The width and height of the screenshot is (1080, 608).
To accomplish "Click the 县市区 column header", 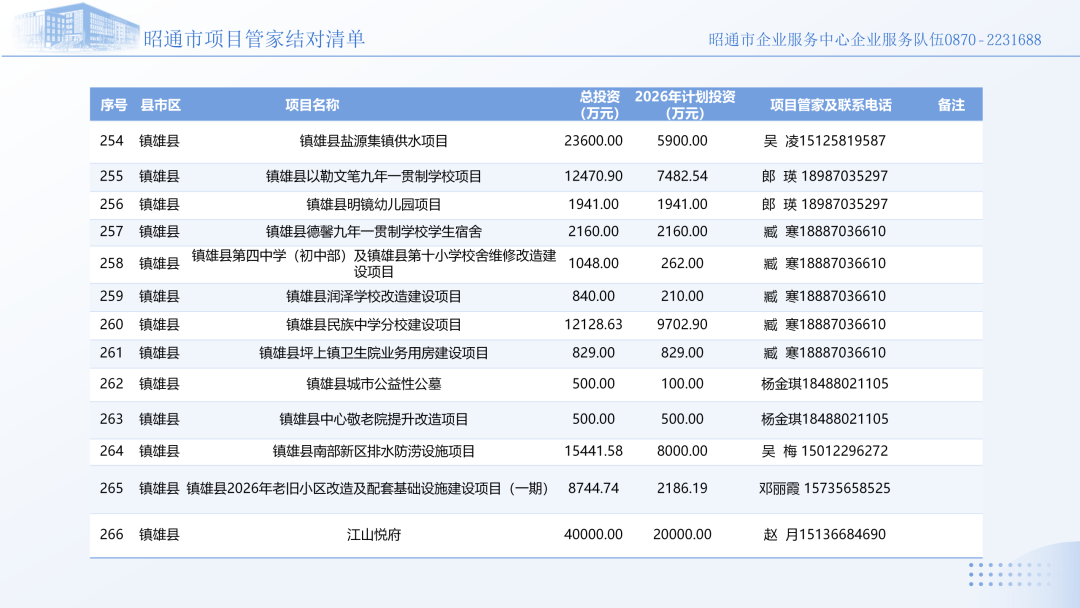I will pyautogui.click(x=160, y=105).
